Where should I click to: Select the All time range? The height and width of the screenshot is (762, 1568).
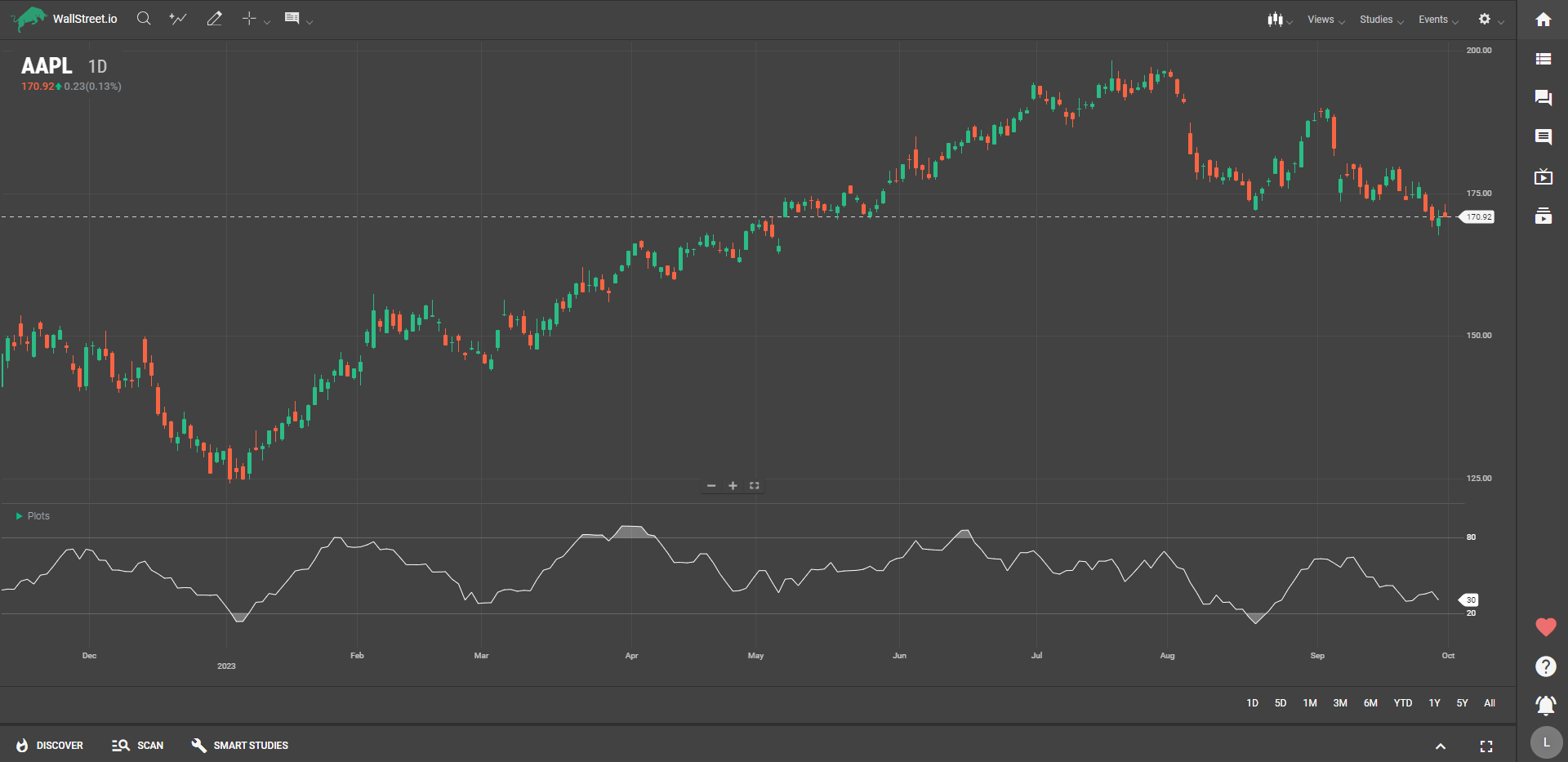(x=1490, y=703)
